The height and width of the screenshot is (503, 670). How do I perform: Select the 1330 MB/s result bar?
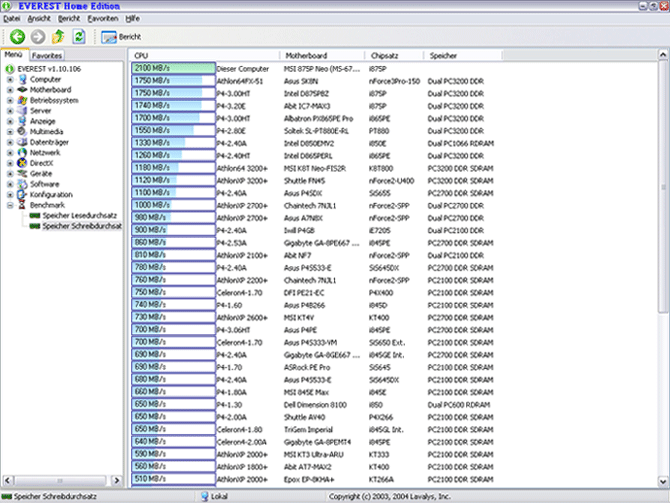tap(173, 143)
